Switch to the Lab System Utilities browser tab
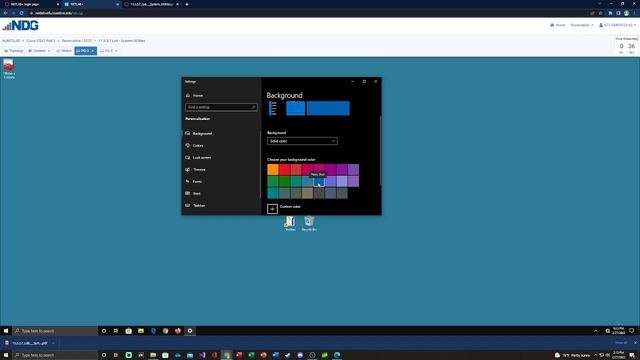This screenshot has height=360, width=640. [x=151, y=4]
